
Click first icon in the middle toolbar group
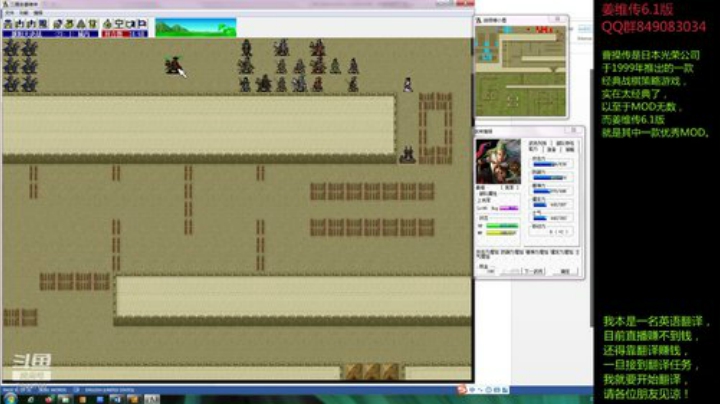click(58, 24)
